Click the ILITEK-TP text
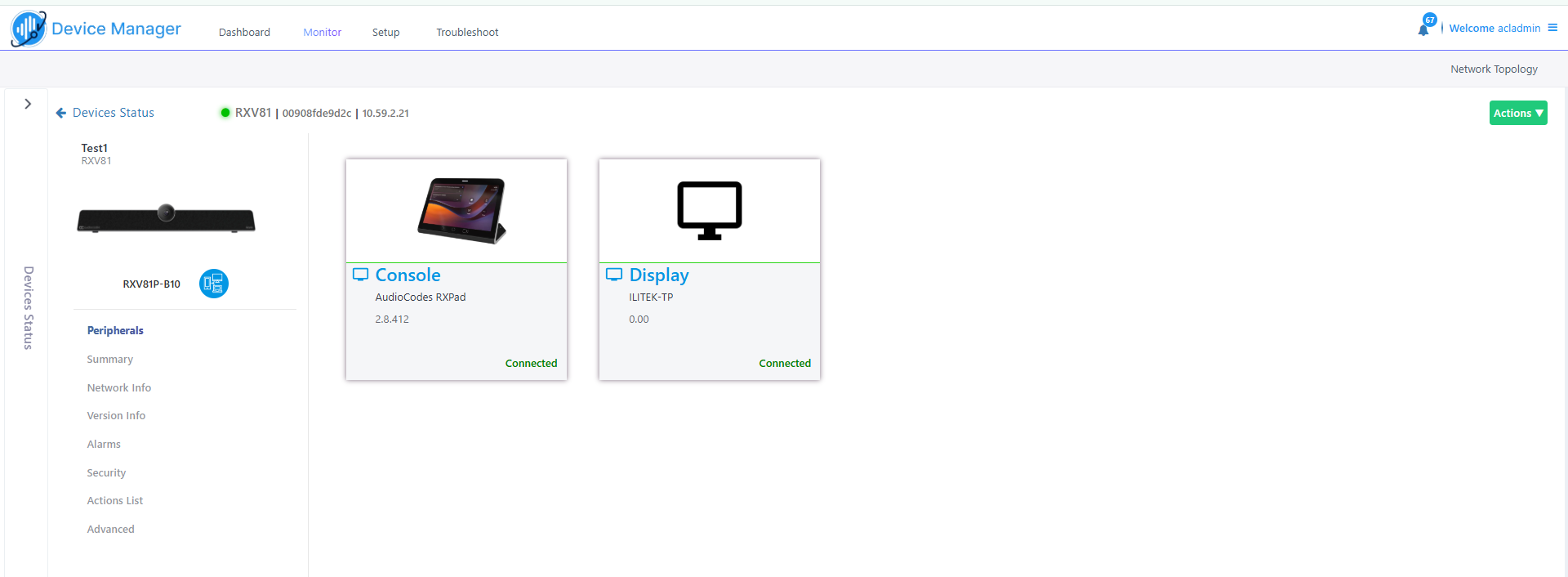The height and width of the screenshot is (577, 1568). [x=651, y=297]
